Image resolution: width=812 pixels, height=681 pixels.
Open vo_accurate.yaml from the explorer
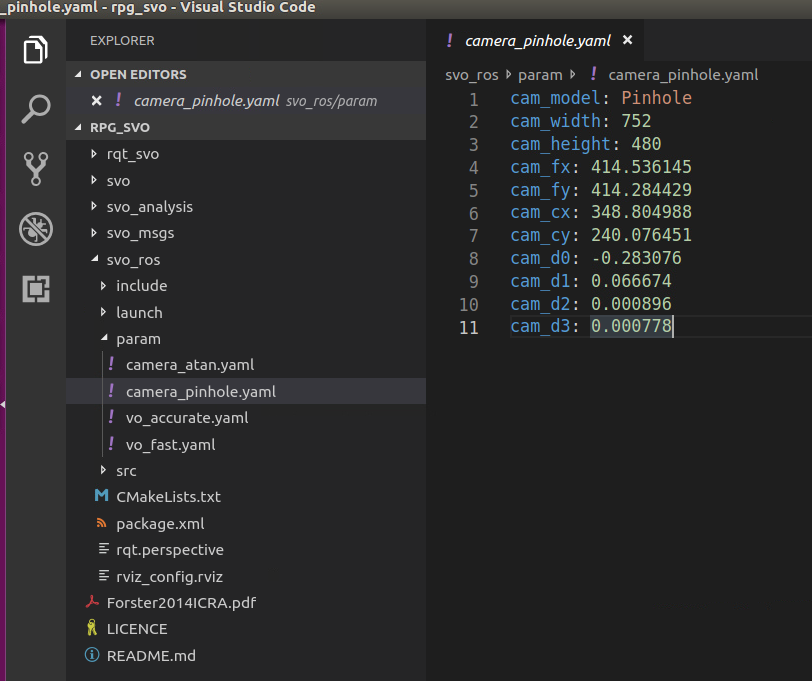pyautogui.click(x=187, y=418)
